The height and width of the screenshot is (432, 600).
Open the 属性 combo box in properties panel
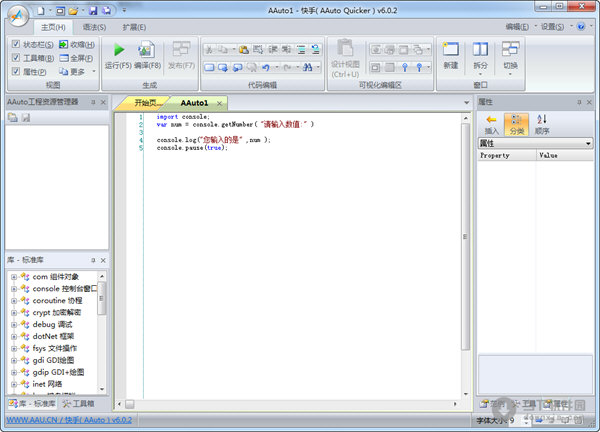[x=536, y=143]
